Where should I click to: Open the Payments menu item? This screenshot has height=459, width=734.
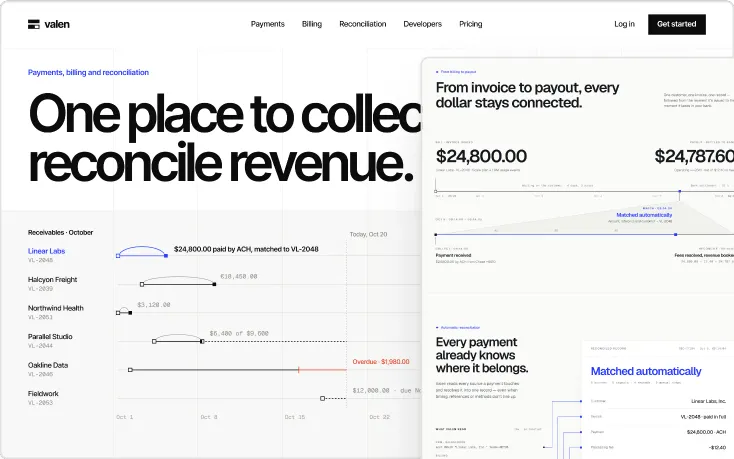tap(267, 24)
